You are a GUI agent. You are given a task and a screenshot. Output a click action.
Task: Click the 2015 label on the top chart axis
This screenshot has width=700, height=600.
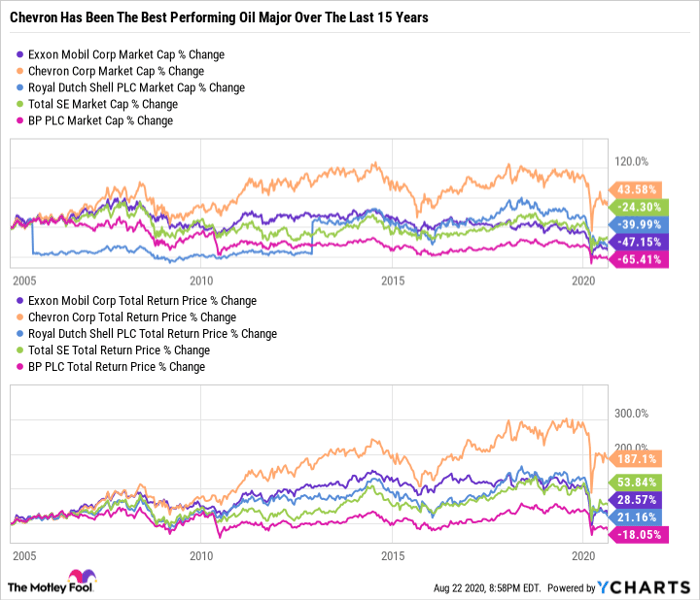[x=394, y=281]
